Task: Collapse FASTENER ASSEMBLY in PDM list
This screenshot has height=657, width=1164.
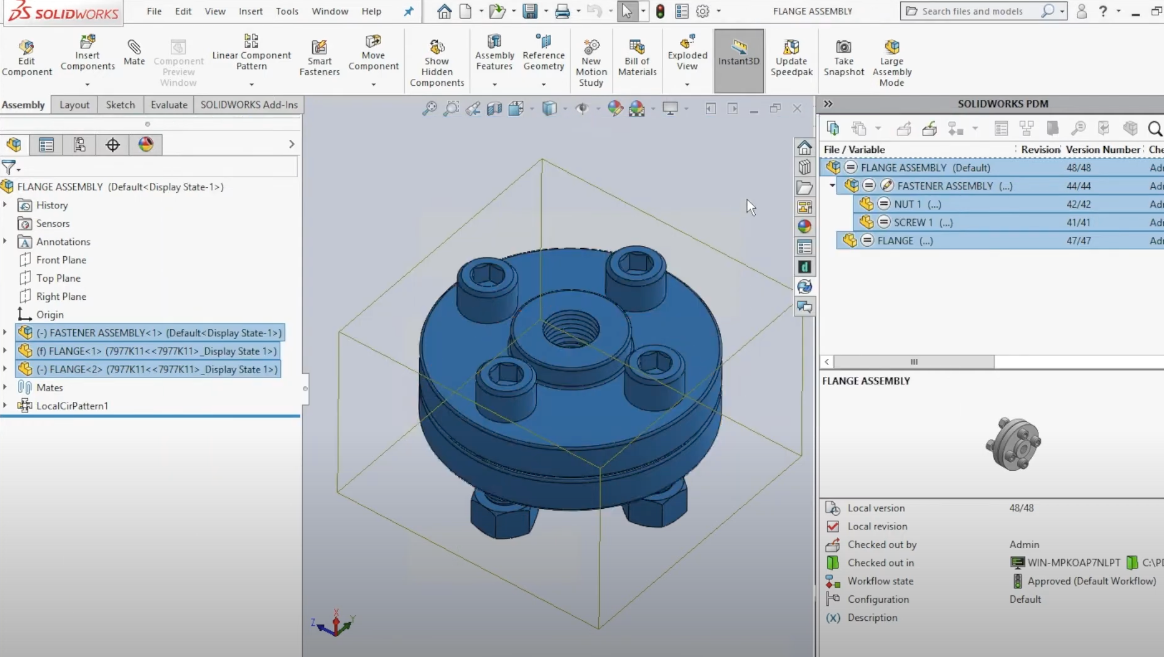Action: pyautogui.click(x=832, y=186)
